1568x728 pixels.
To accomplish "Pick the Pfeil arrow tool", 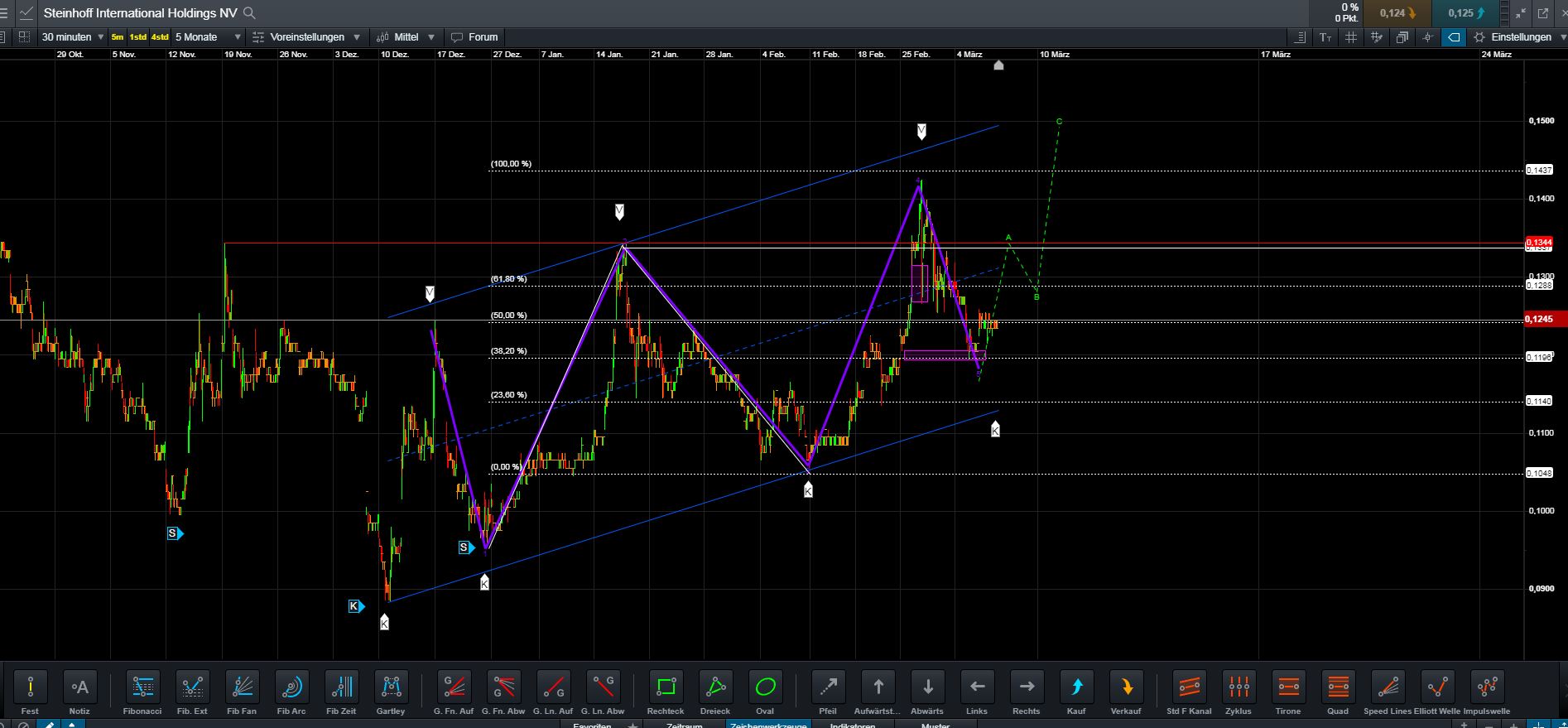I will [828, 687].
